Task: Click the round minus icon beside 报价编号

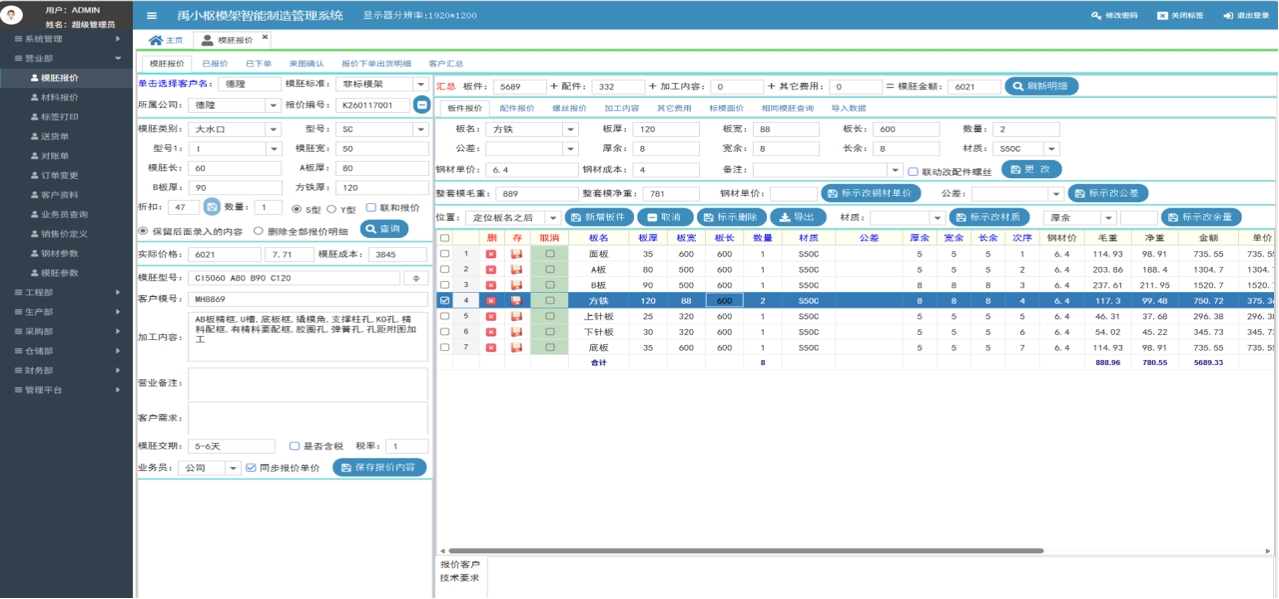Action: pyautogui.click(x=422, y=104)
